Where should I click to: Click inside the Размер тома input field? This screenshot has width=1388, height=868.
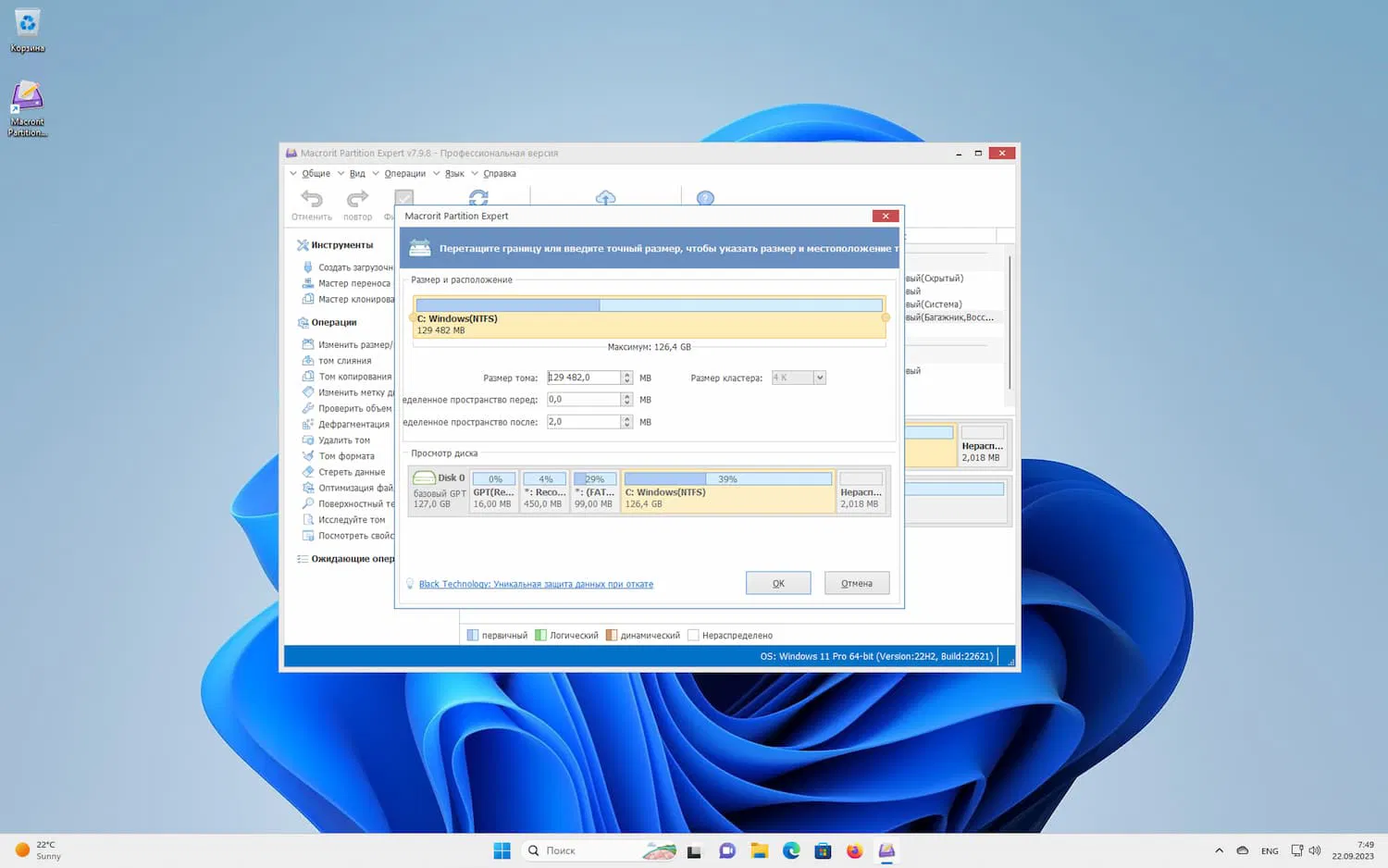583,377
